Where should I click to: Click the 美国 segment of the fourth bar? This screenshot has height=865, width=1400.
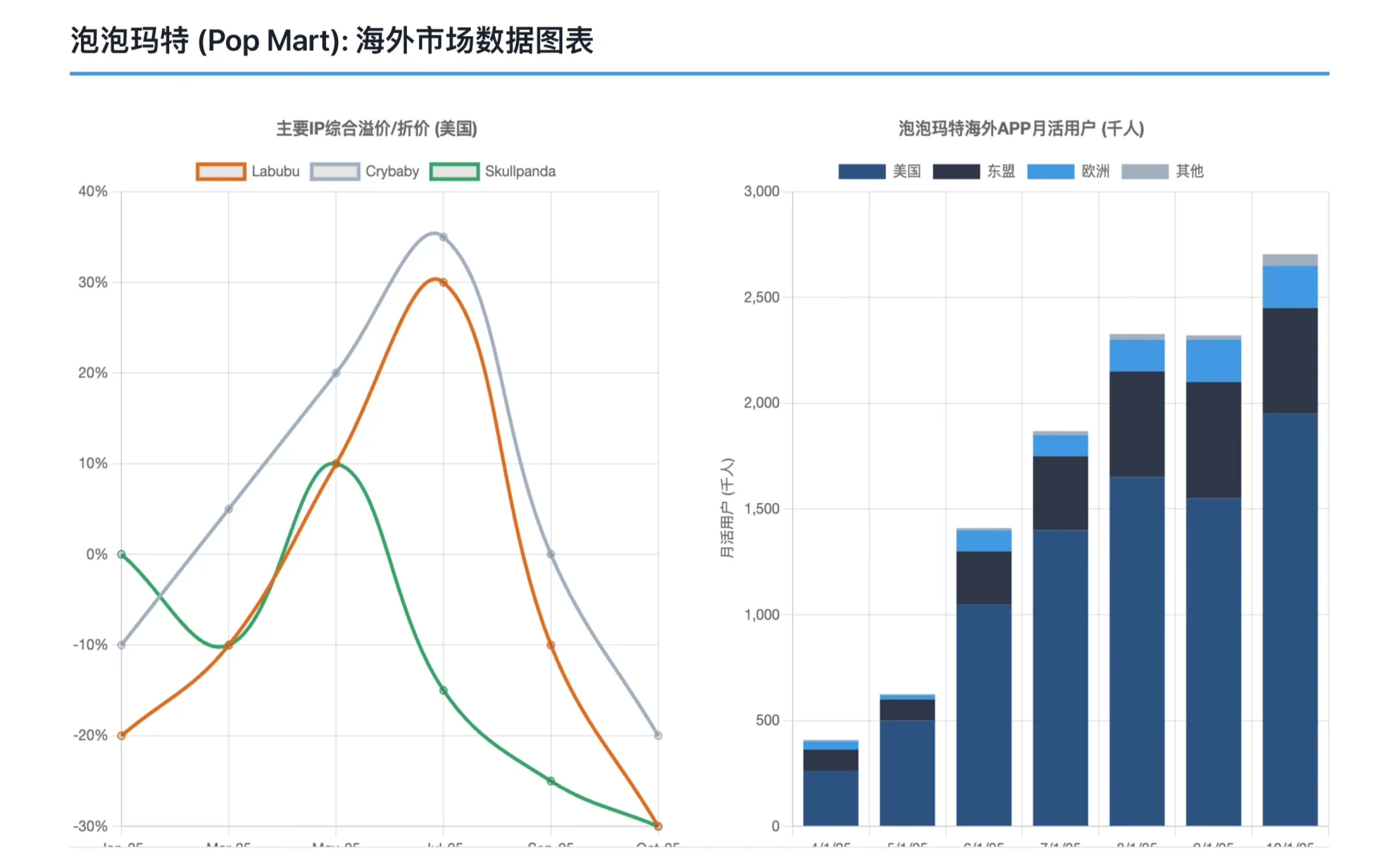[x=1060, y=678]
